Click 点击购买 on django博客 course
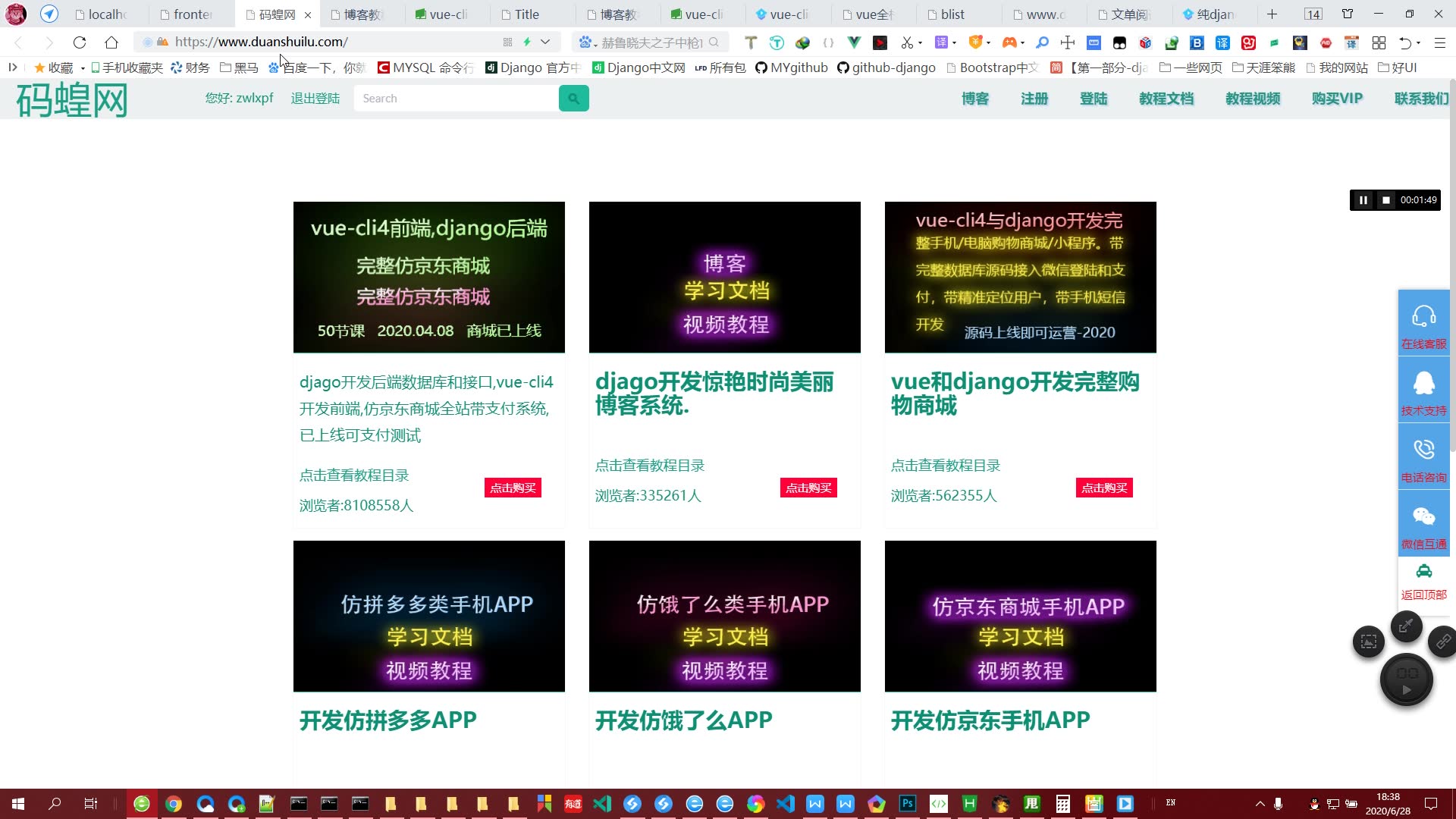This screenshot has height=819, width=1456. click(x=809, y=487)
